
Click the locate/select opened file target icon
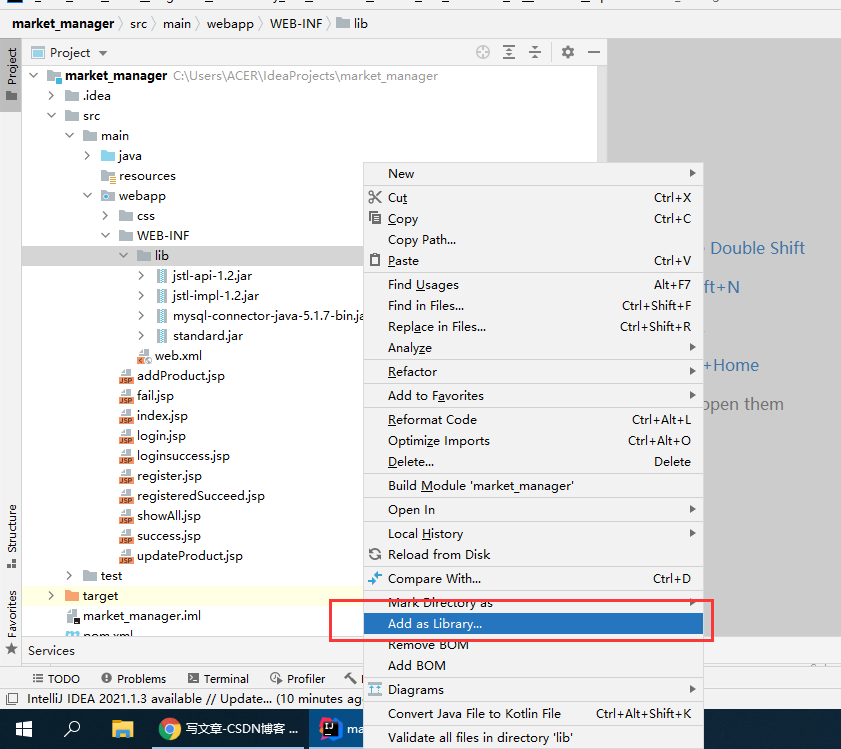pos(483,52)
